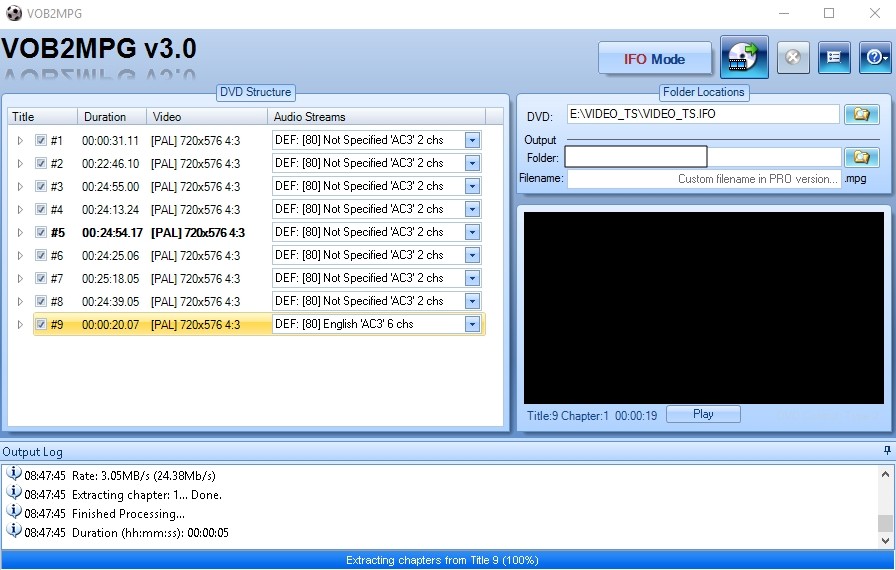896x570 pixels.
Task: Sort by Duration column header
Action: coord(112,117)
